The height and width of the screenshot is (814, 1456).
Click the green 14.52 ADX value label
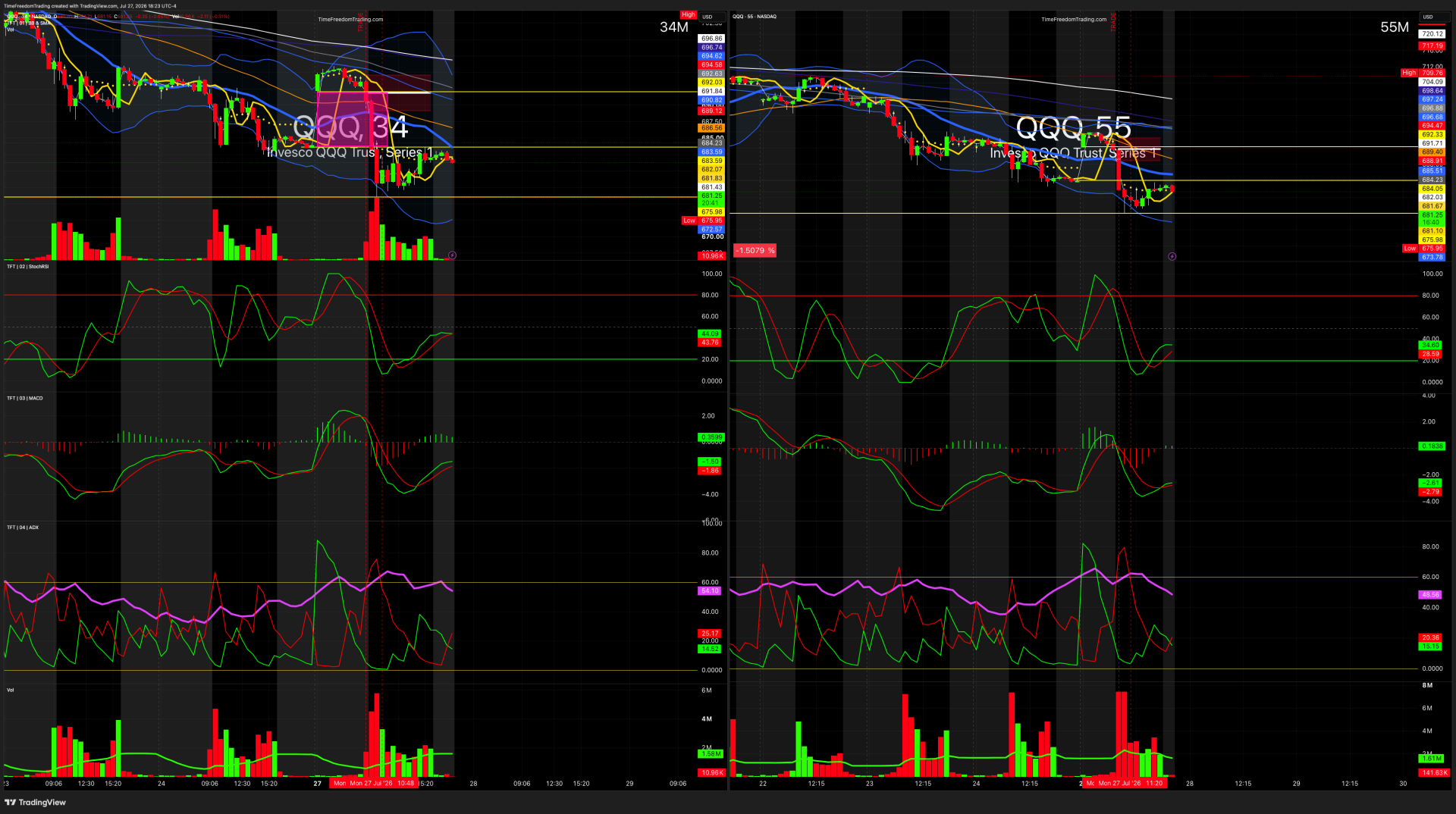pyautogui.click(x=710, y=649)
